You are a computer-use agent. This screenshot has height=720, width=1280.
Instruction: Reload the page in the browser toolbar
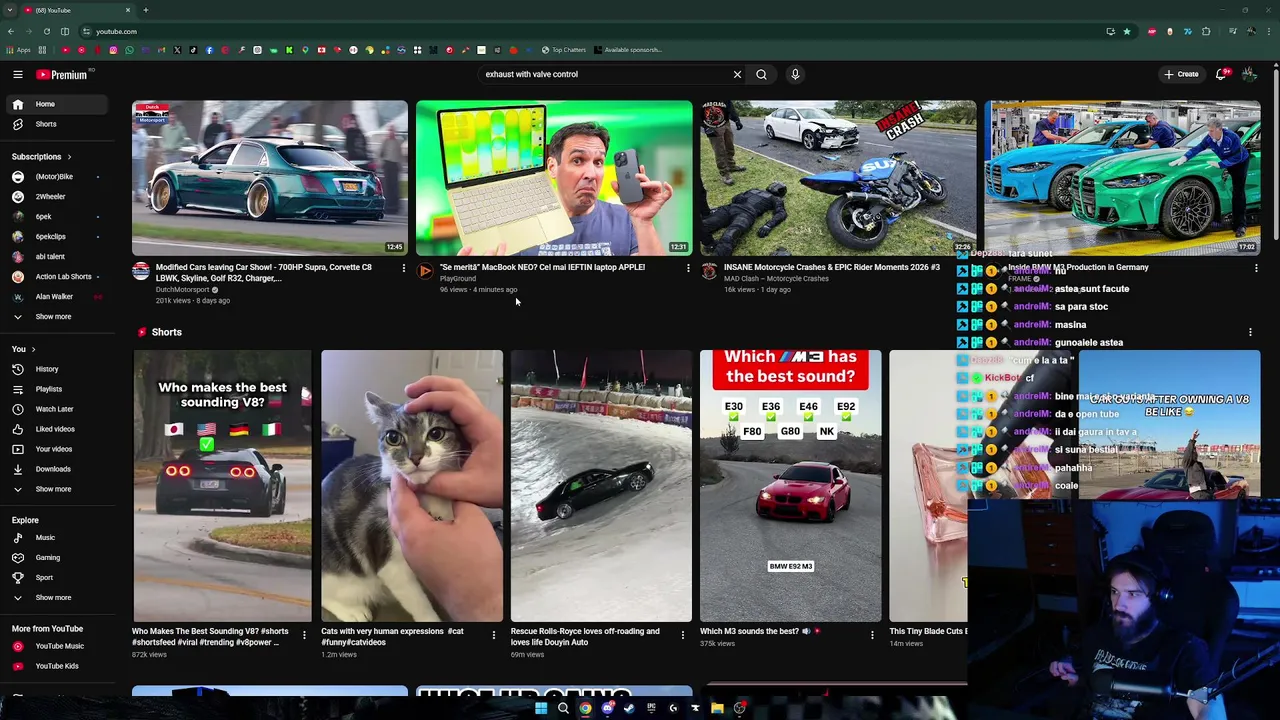pyautogui.click(x=47, y=32)
